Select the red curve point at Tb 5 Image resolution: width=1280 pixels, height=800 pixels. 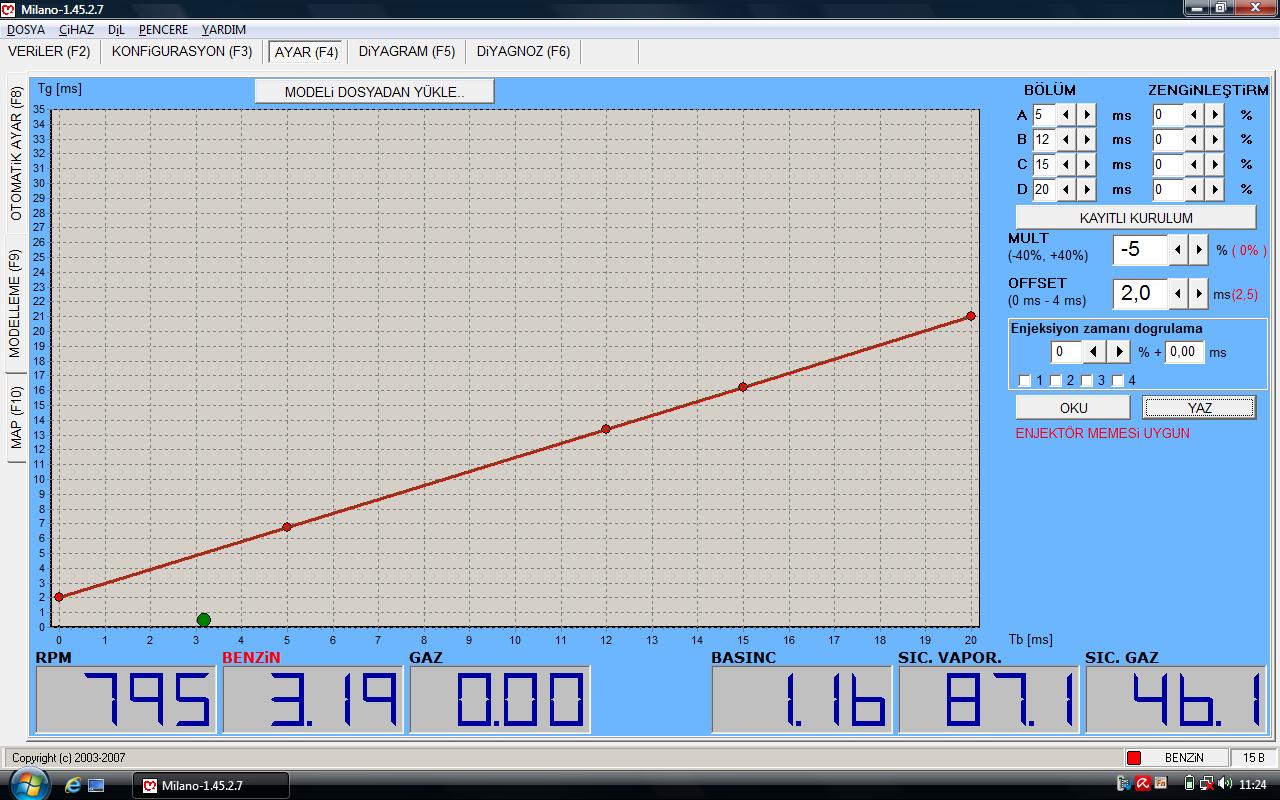pyautogui.click(x=287, y=527)
